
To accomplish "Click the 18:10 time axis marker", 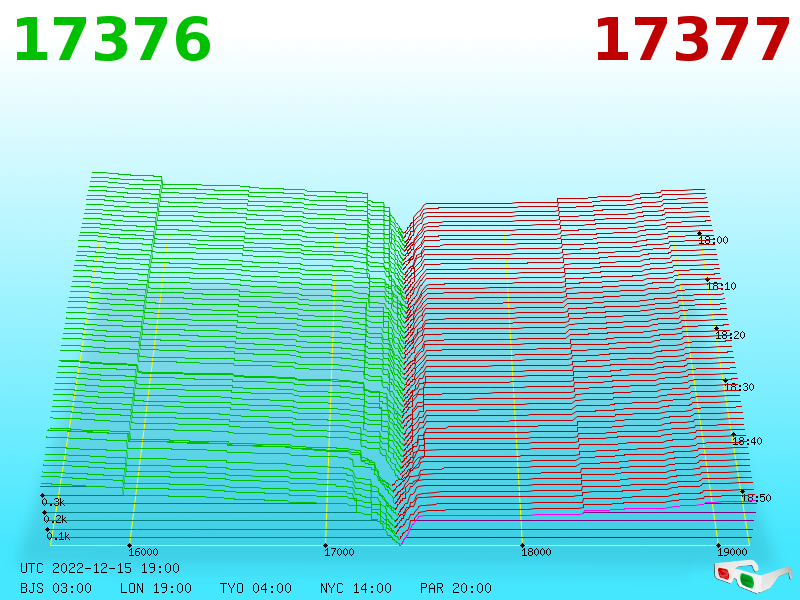I will click(721, 286).
